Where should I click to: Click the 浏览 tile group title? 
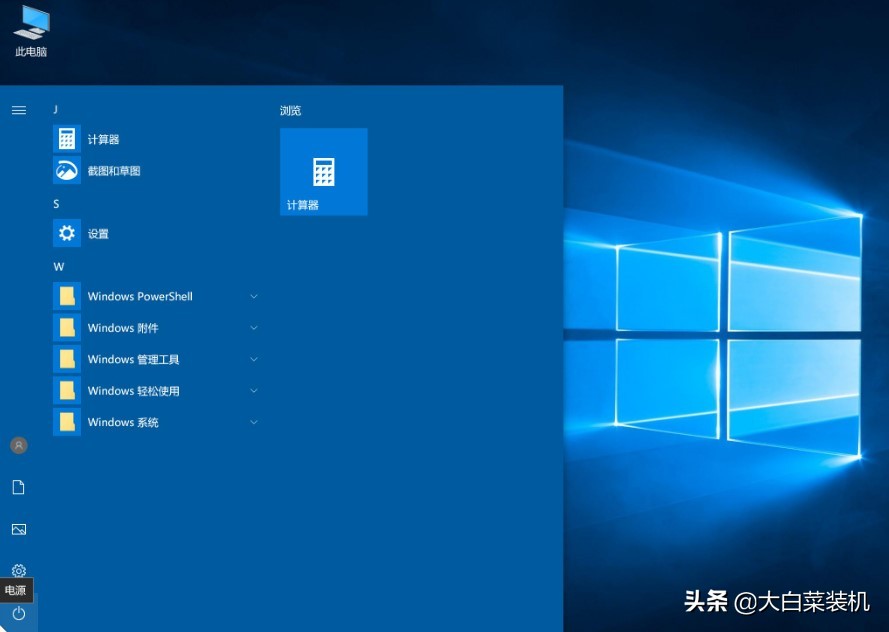(290, 111)
